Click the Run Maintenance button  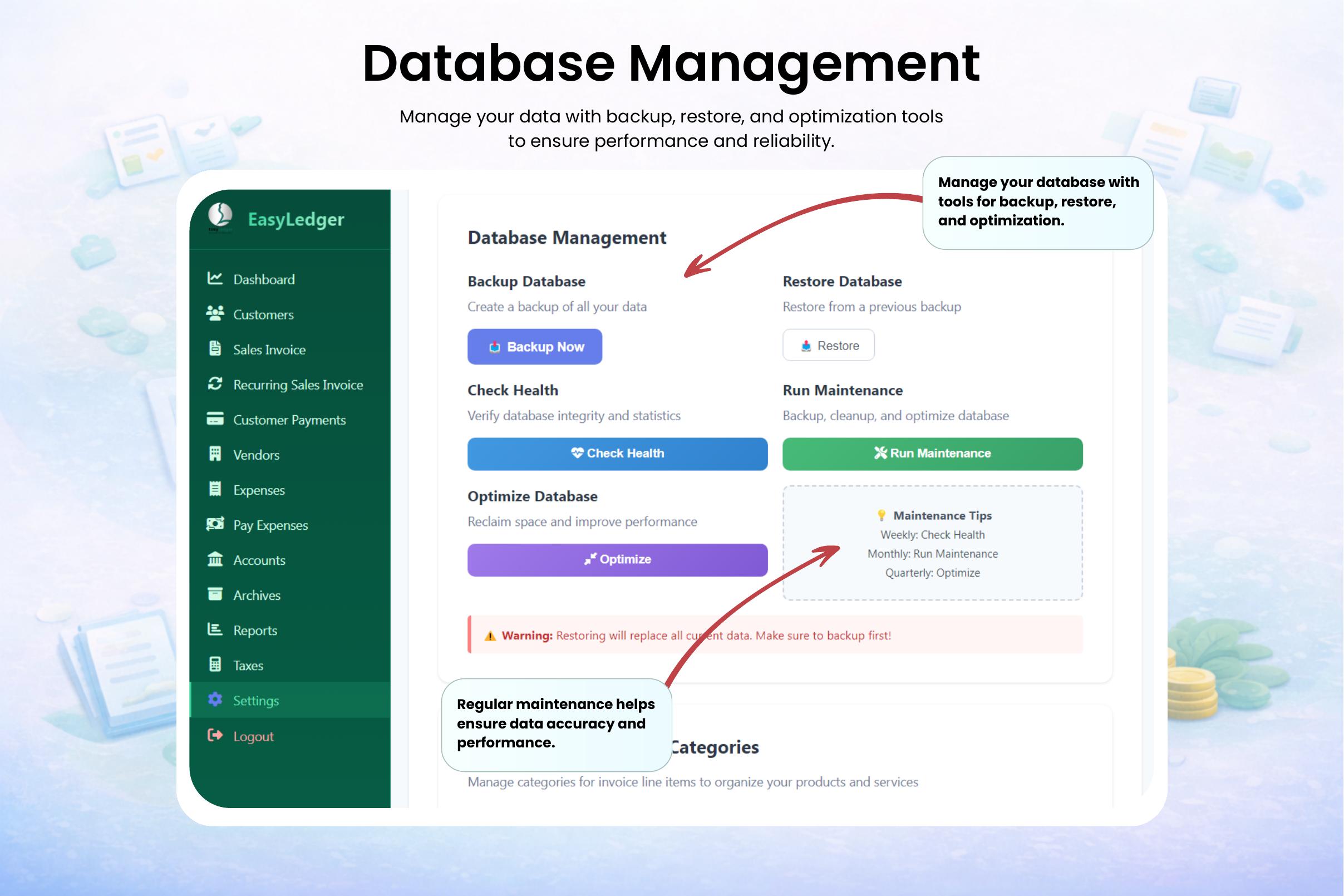click(x=933, y=454)
